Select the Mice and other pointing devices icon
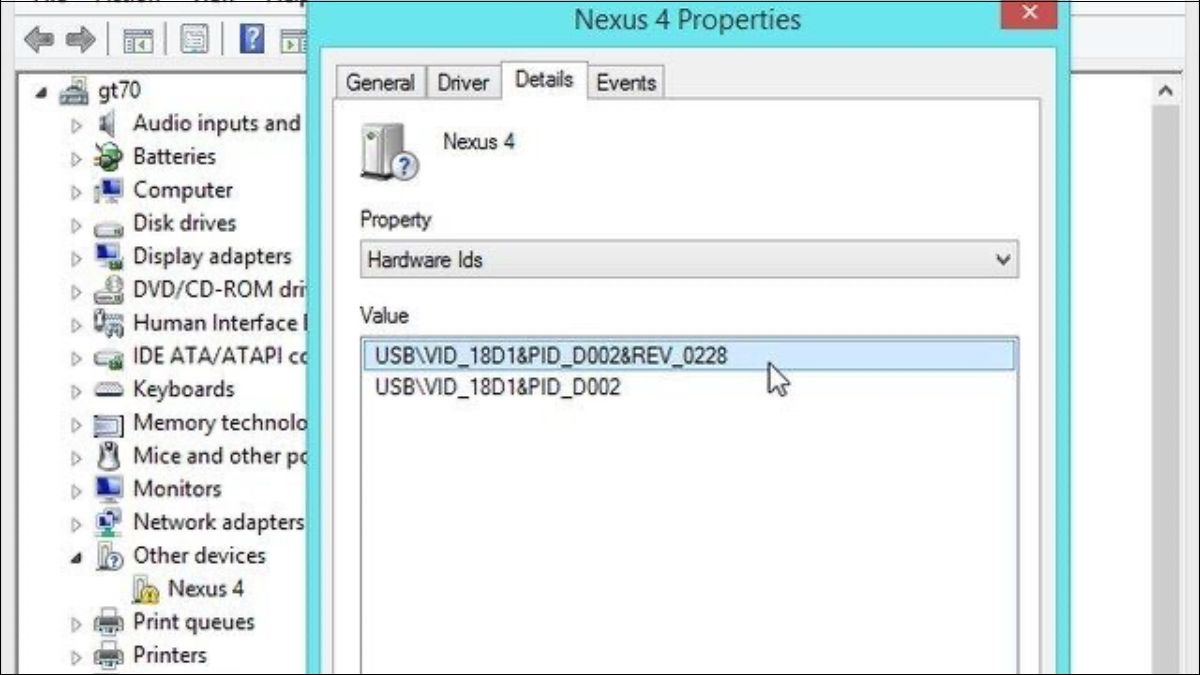The height and width of the screenshot is (675, 1200). click(107, 456)
